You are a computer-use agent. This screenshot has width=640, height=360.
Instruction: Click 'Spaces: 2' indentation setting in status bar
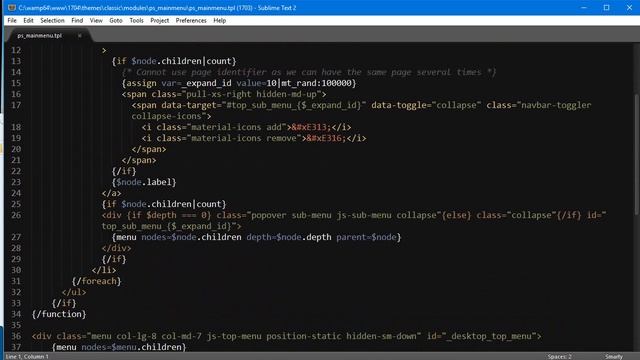[x=560, y=356]
